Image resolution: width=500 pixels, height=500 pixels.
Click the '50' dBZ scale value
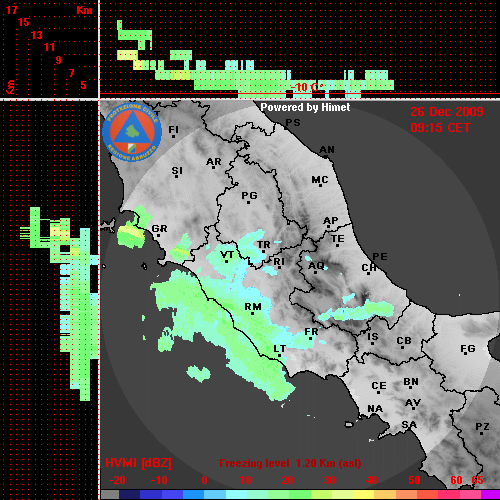pos(414,480)
